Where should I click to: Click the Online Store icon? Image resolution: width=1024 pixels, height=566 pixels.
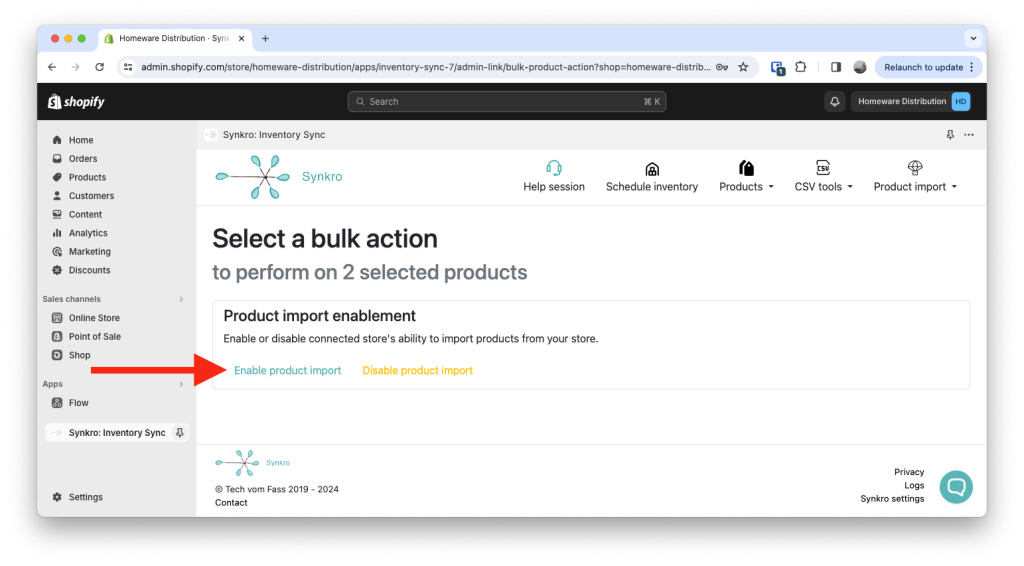[x=57, y=318]
